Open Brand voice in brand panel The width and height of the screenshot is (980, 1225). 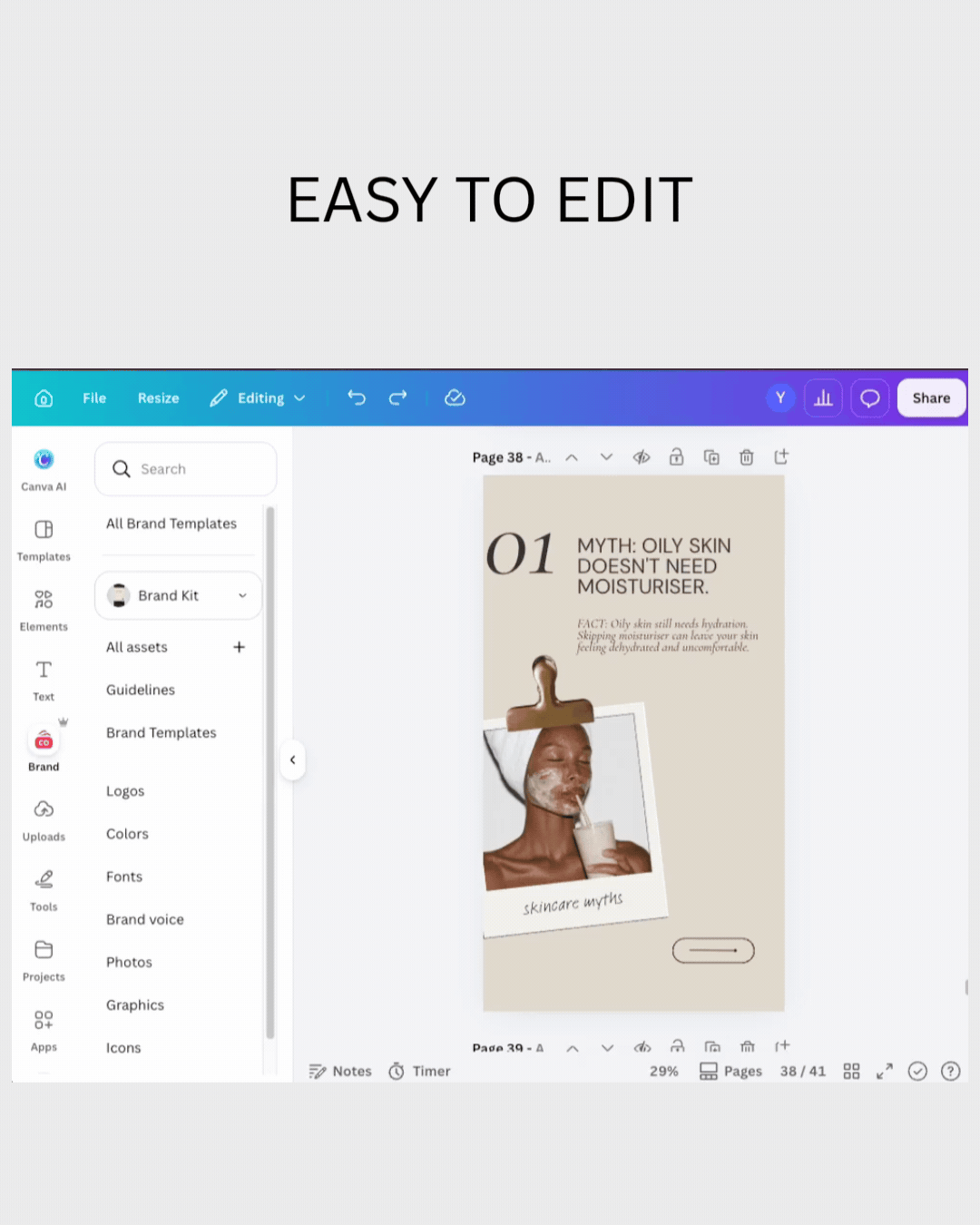pyautogui.click(x=145, y=919)
